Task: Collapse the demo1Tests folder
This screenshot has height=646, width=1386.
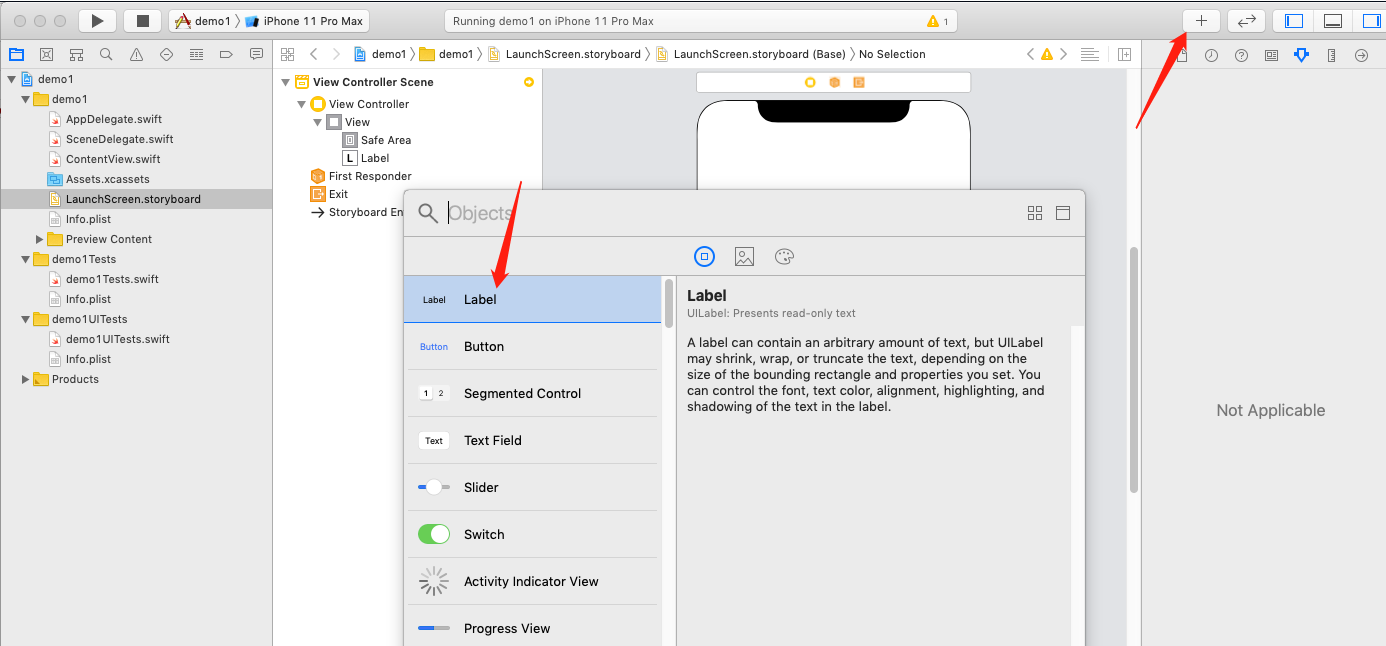Action: (26, 259)
